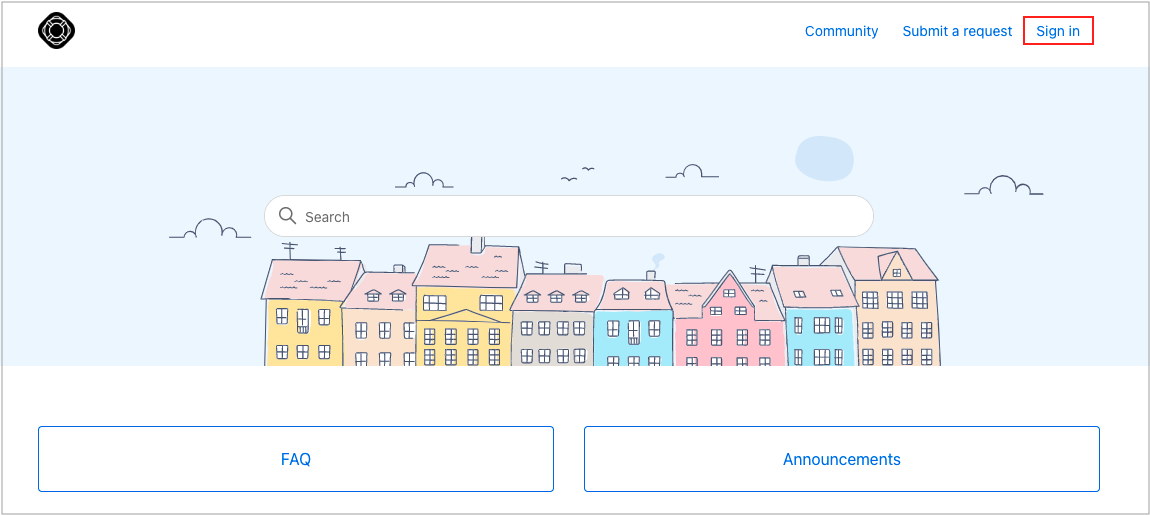Focus the Search input field
Image resolution: width=1150 pixels, height=516 pixels.
[x=568, y=216]
